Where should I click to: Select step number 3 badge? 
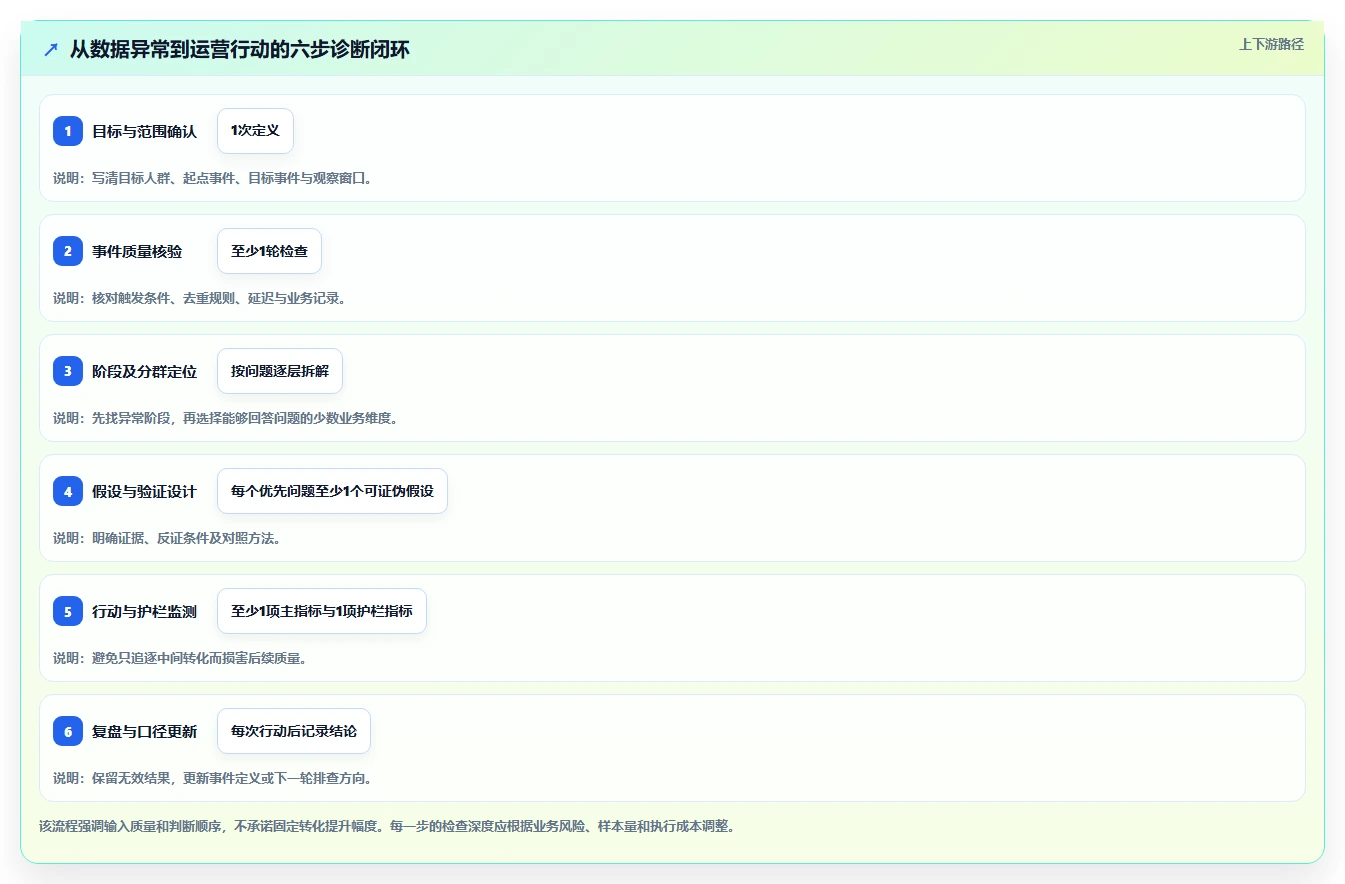pyautogui.click(x=68, y=371)
